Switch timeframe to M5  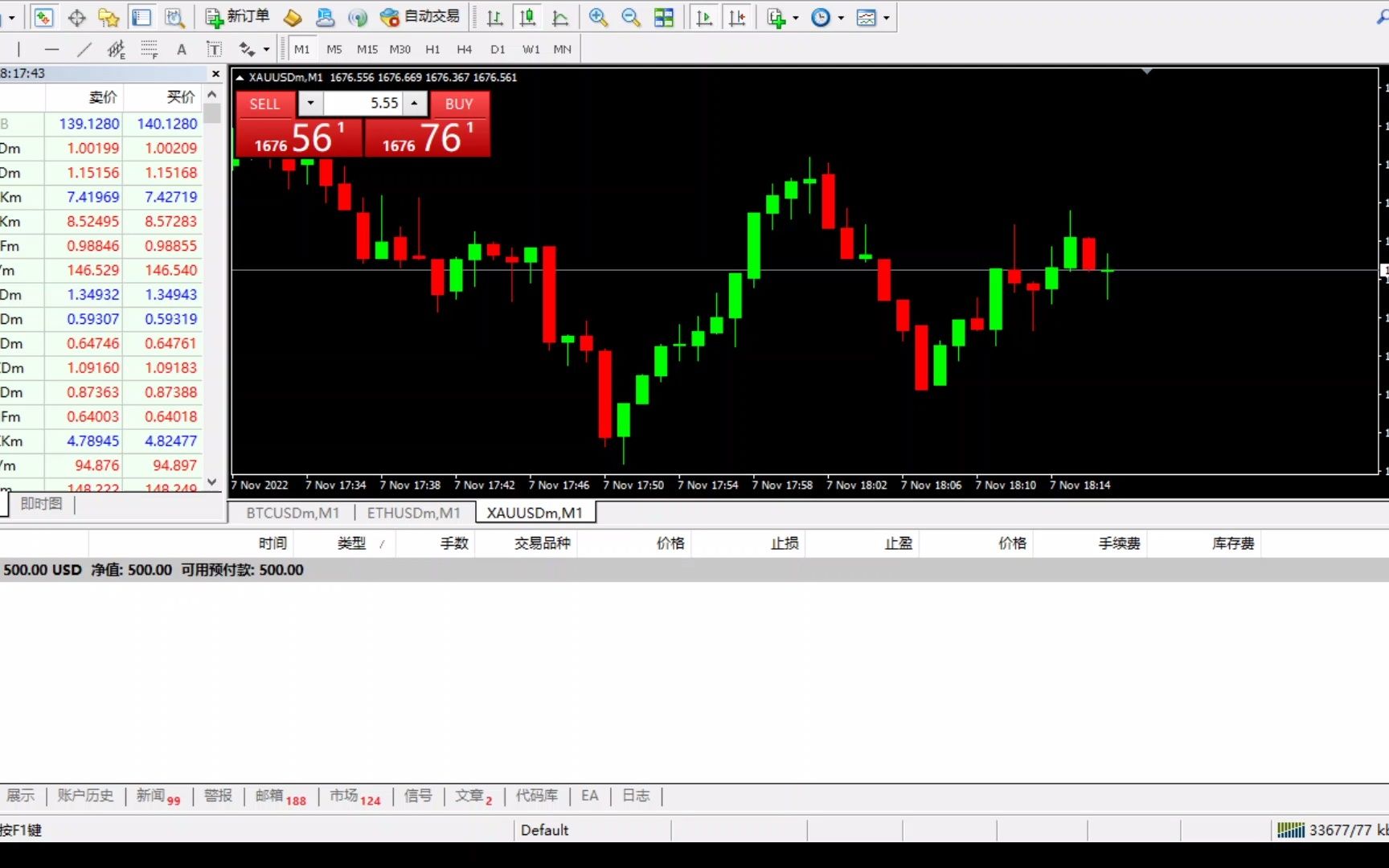click(334, 49)
